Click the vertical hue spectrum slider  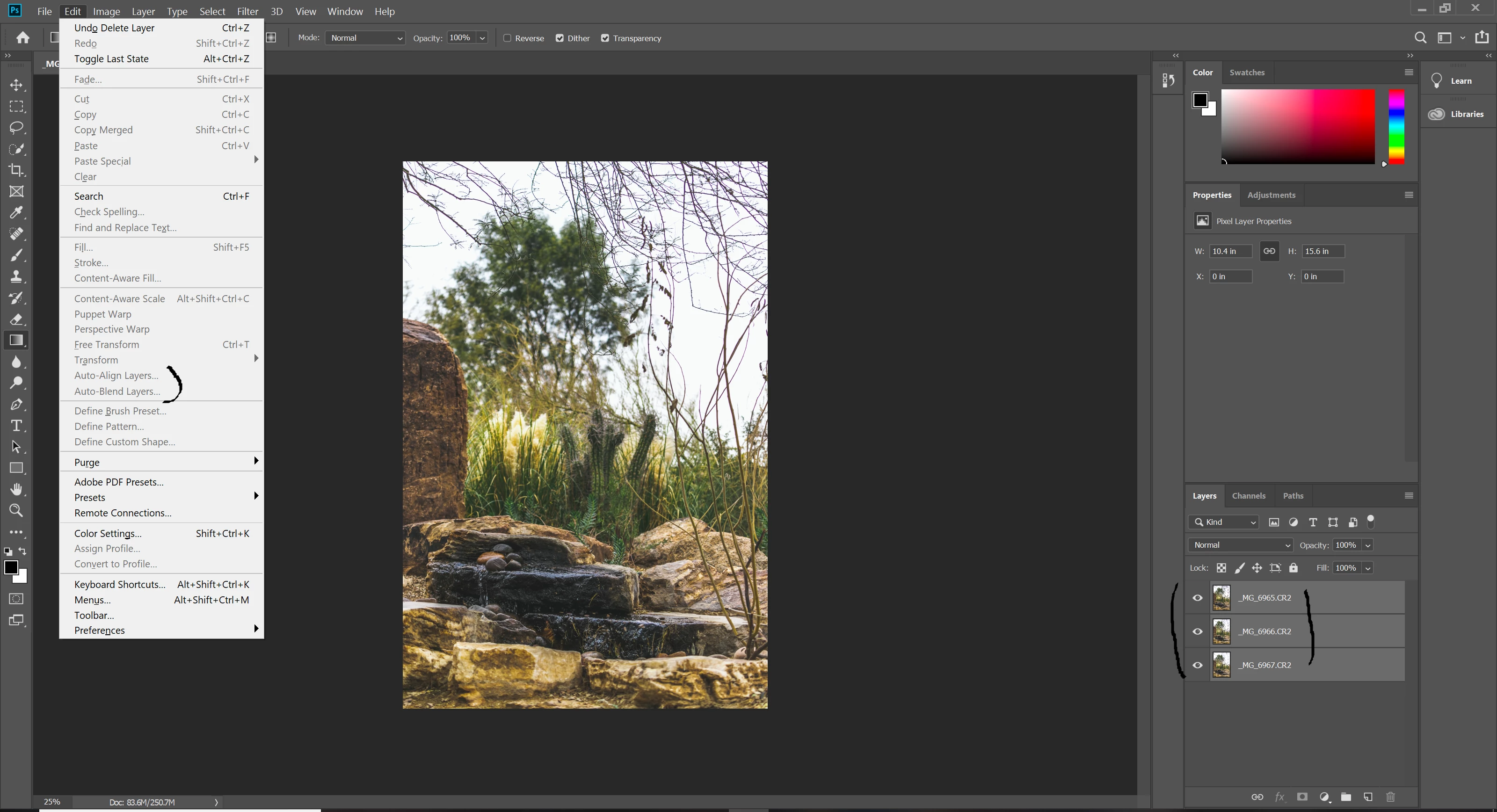(1396, 127)
